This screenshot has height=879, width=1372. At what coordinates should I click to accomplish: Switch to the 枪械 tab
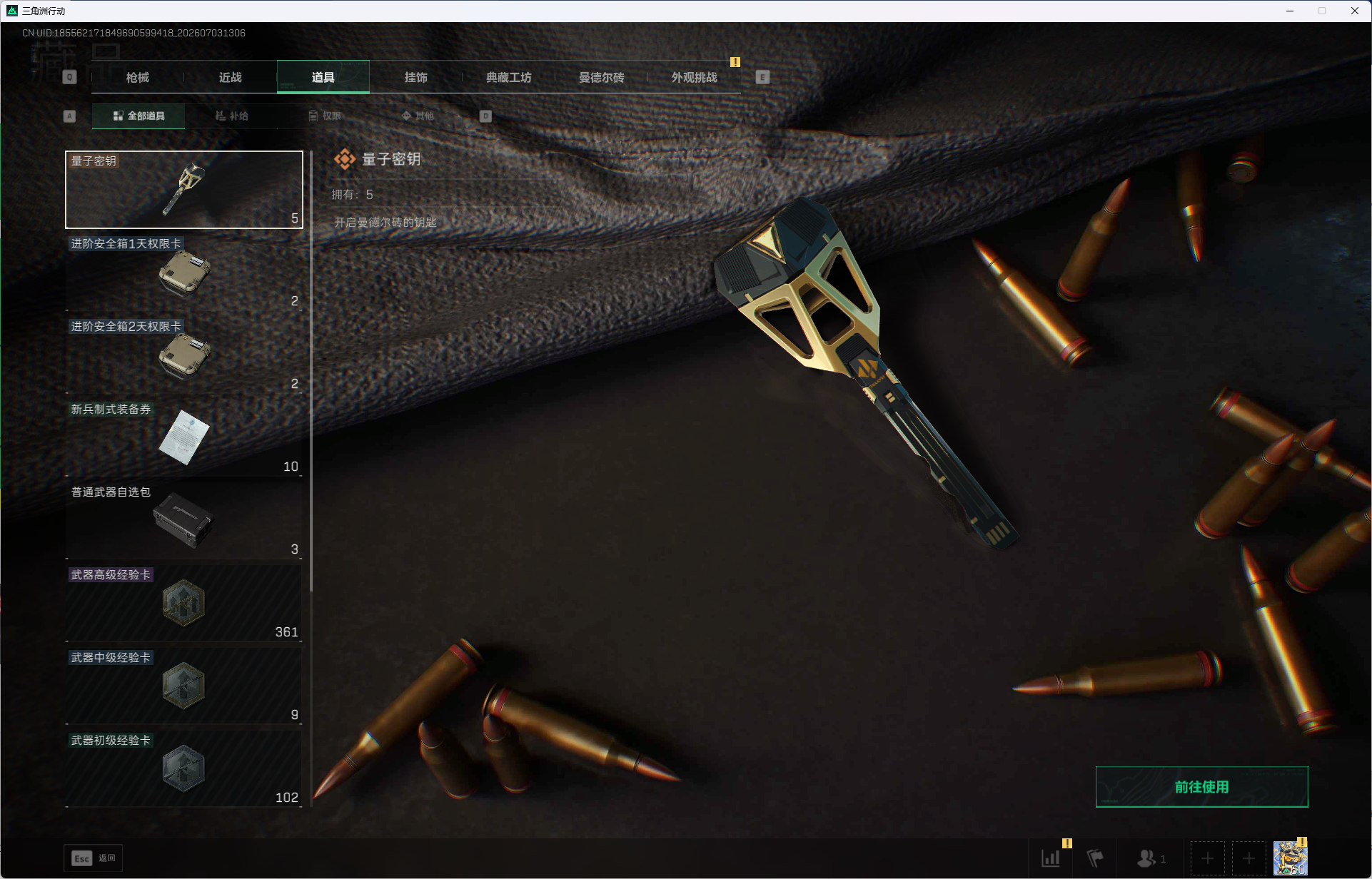click(138, 77)
